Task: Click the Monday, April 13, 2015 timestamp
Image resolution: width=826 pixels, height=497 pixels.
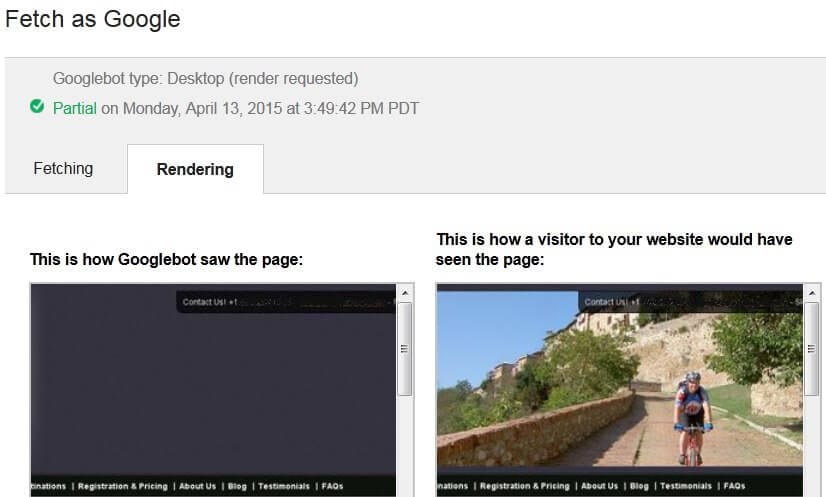Action: coord(271,109)
